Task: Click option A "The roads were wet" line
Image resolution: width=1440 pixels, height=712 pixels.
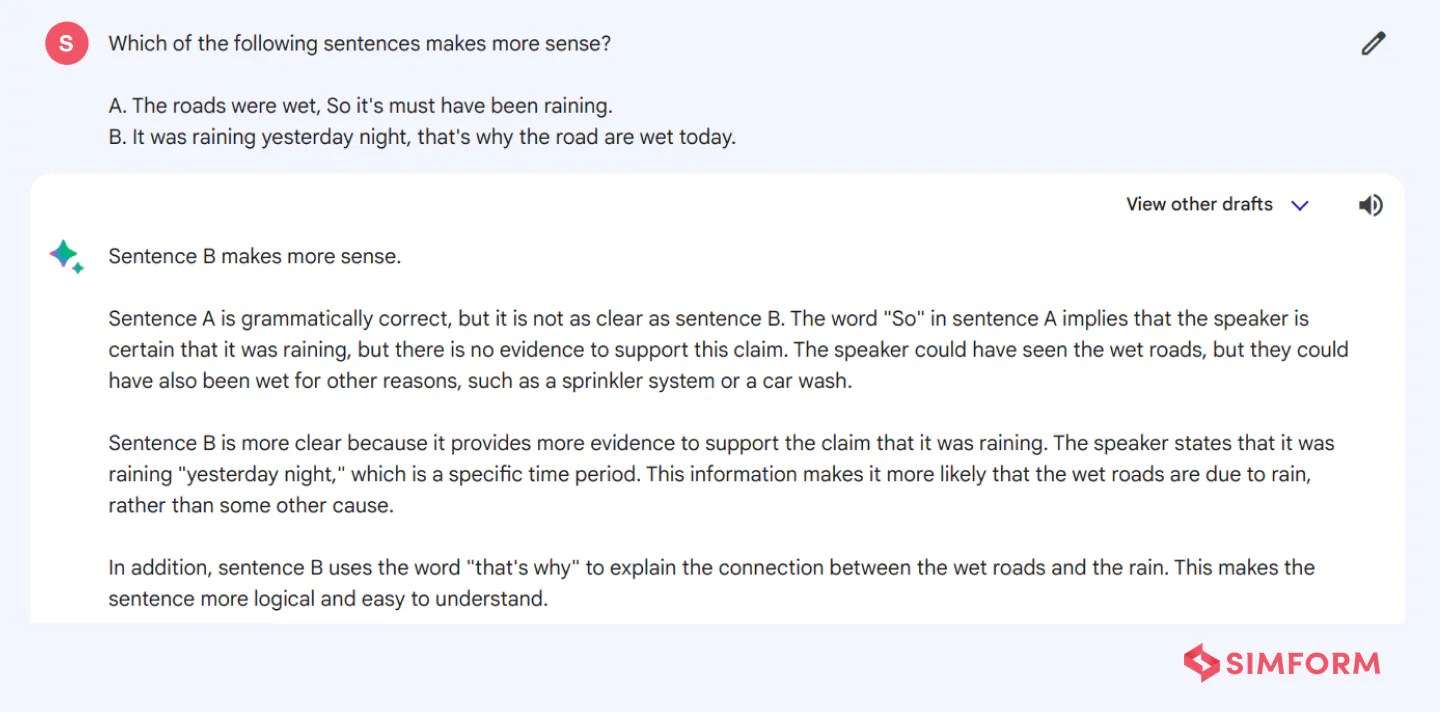Action: pyautogui.click(x=361, y=106)
